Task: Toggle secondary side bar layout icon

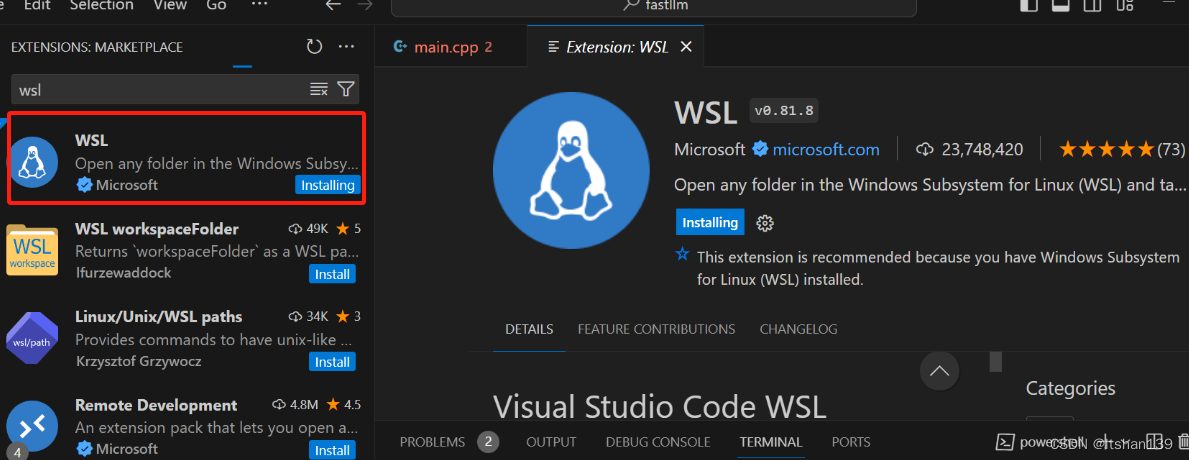Action: click(x=1092, y=6)
